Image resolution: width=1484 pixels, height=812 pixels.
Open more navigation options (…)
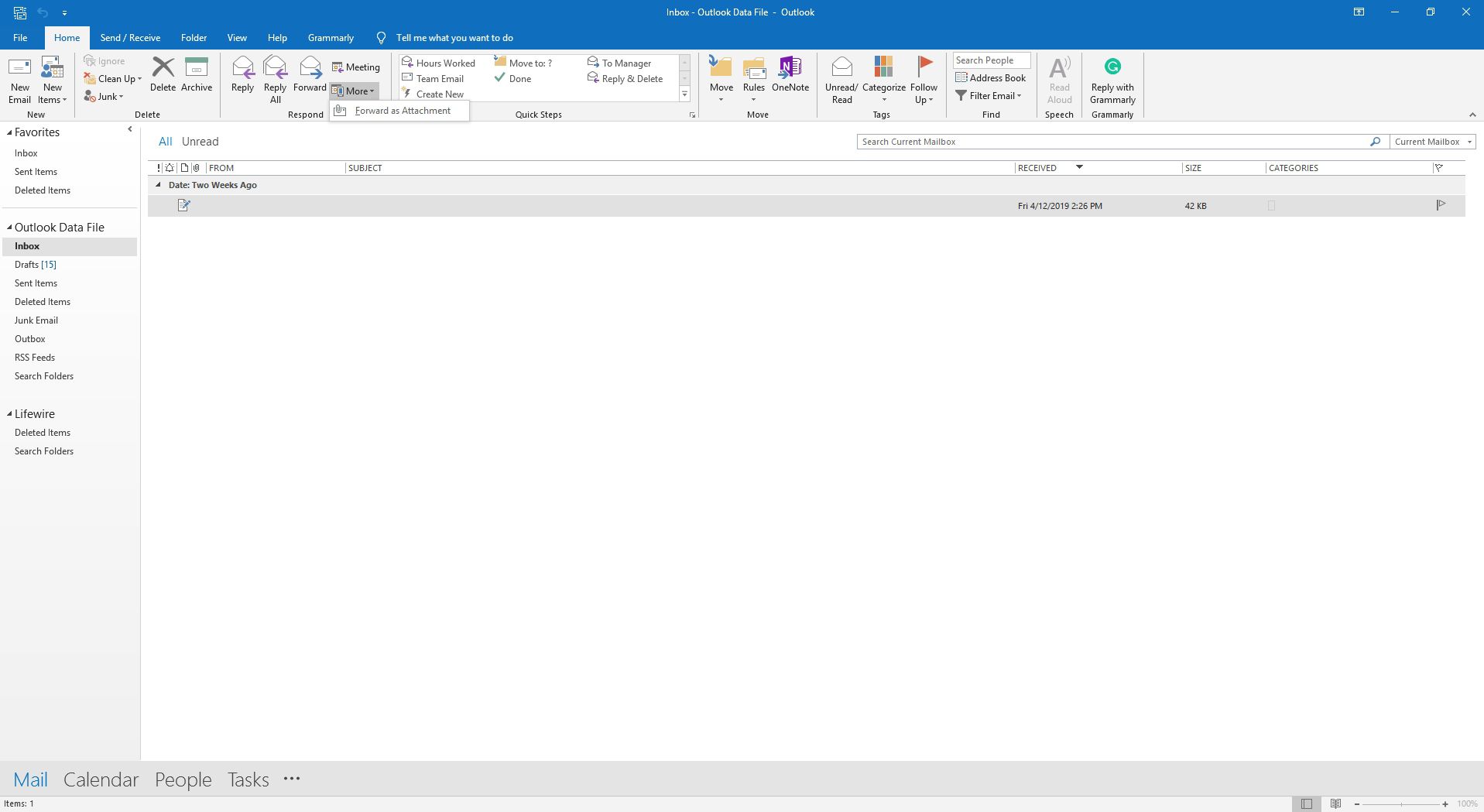[x=292, y=779]
